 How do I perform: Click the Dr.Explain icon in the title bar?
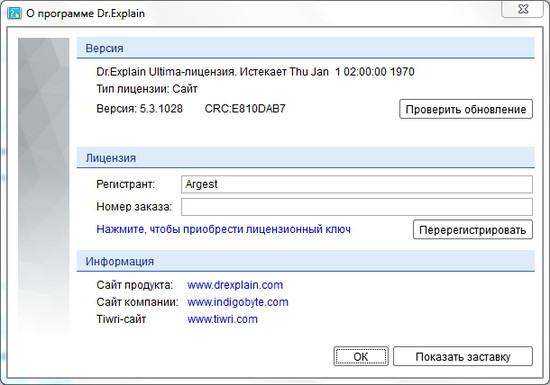click(x=14, y=13)
